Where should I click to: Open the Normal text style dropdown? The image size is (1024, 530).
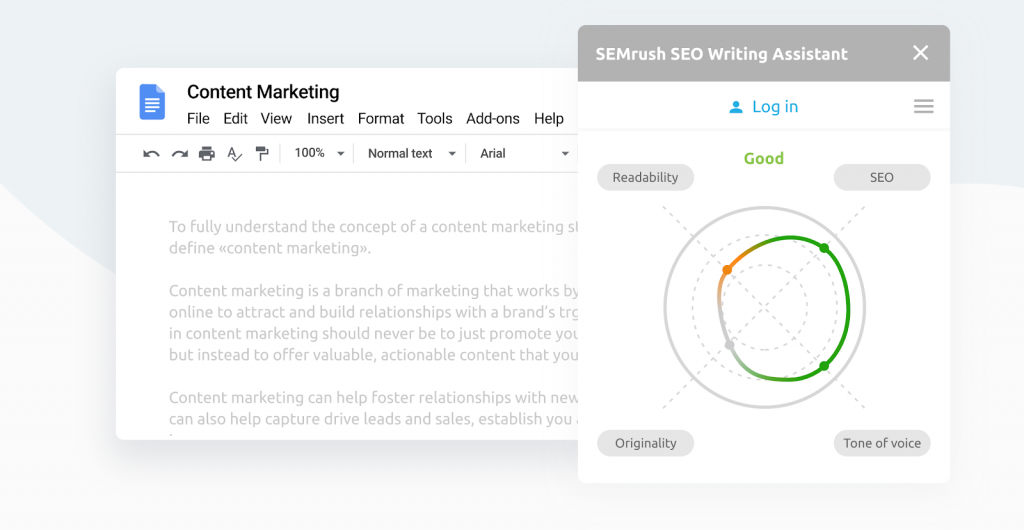[410, 153]
